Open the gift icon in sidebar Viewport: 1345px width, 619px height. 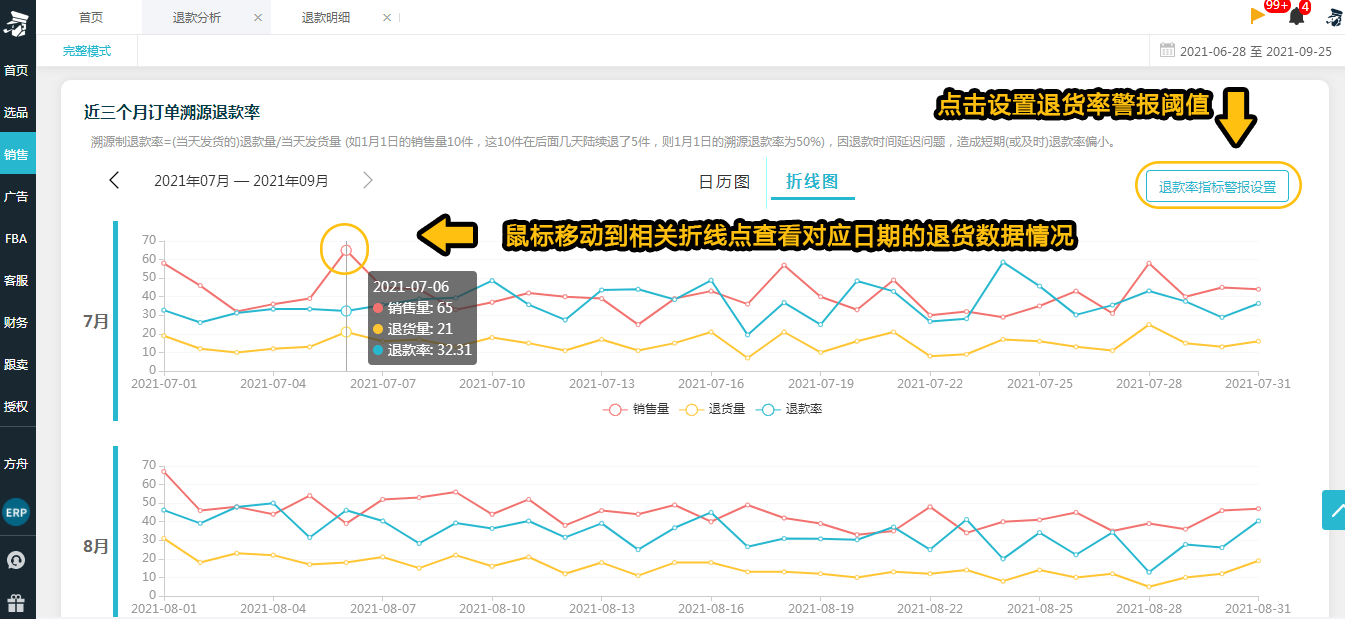pos(16,603)
